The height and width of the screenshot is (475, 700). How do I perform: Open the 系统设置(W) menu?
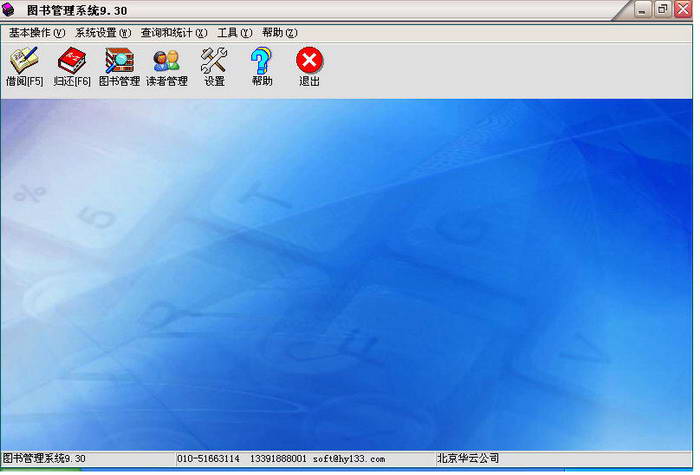tap(103, 33)
